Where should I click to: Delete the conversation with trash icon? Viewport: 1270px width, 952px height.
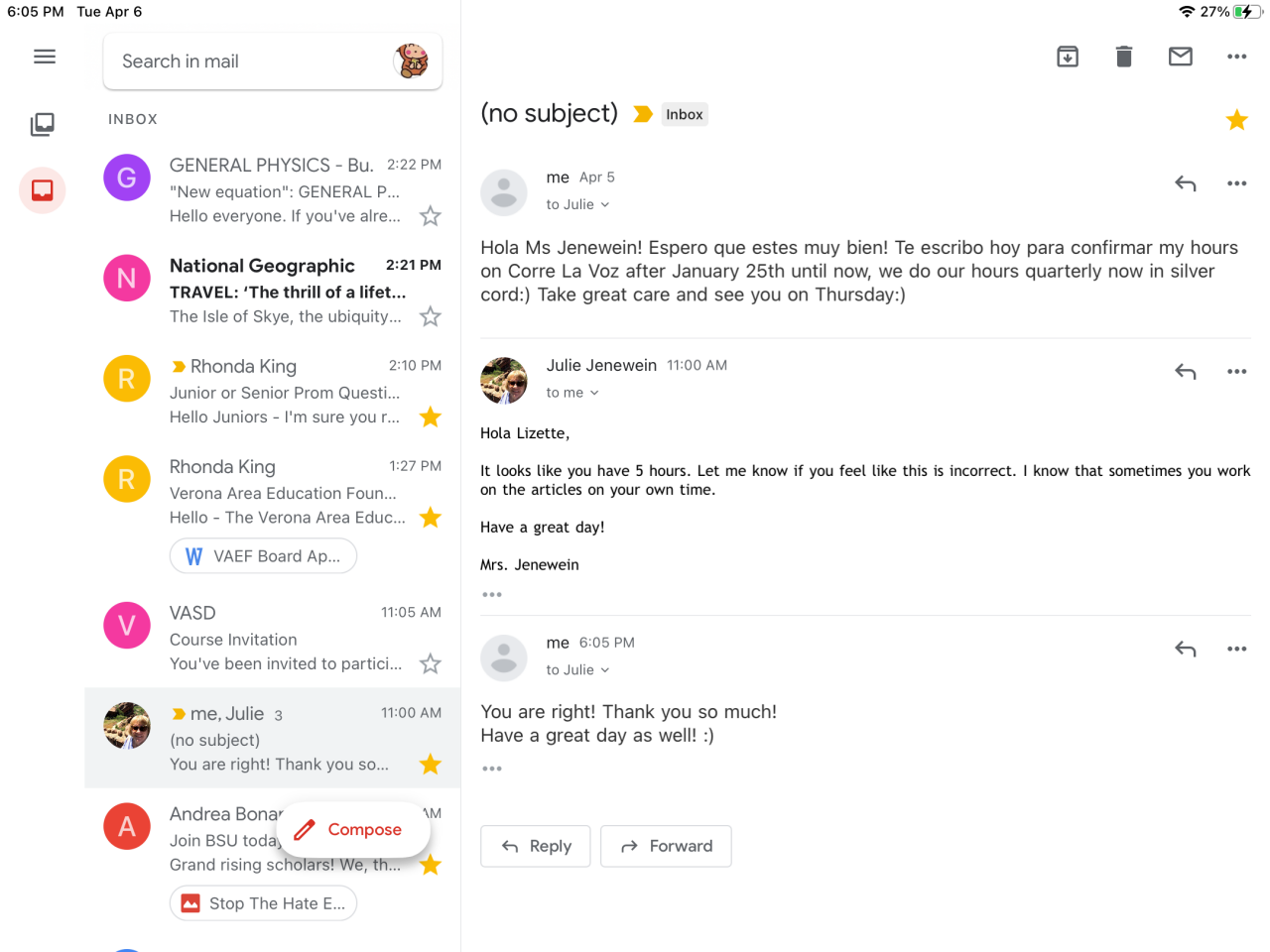(x=1124, y=57)
